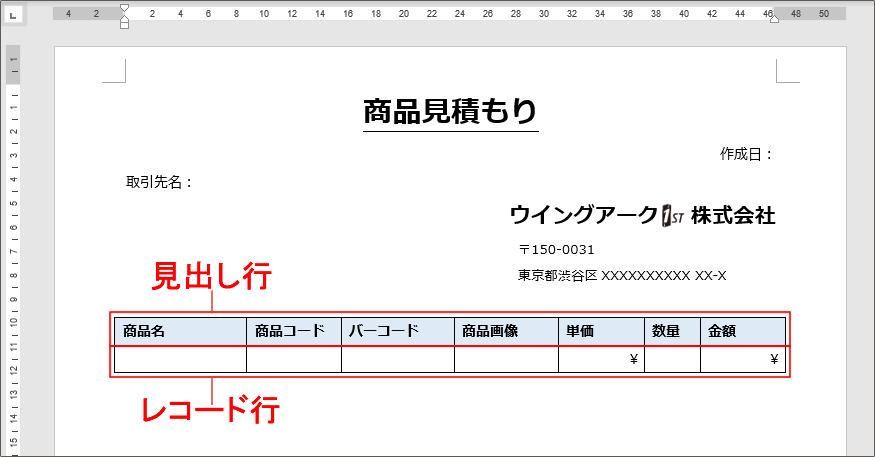Click the バーコード header cell

pyautogui.click(x=398, y=331)
